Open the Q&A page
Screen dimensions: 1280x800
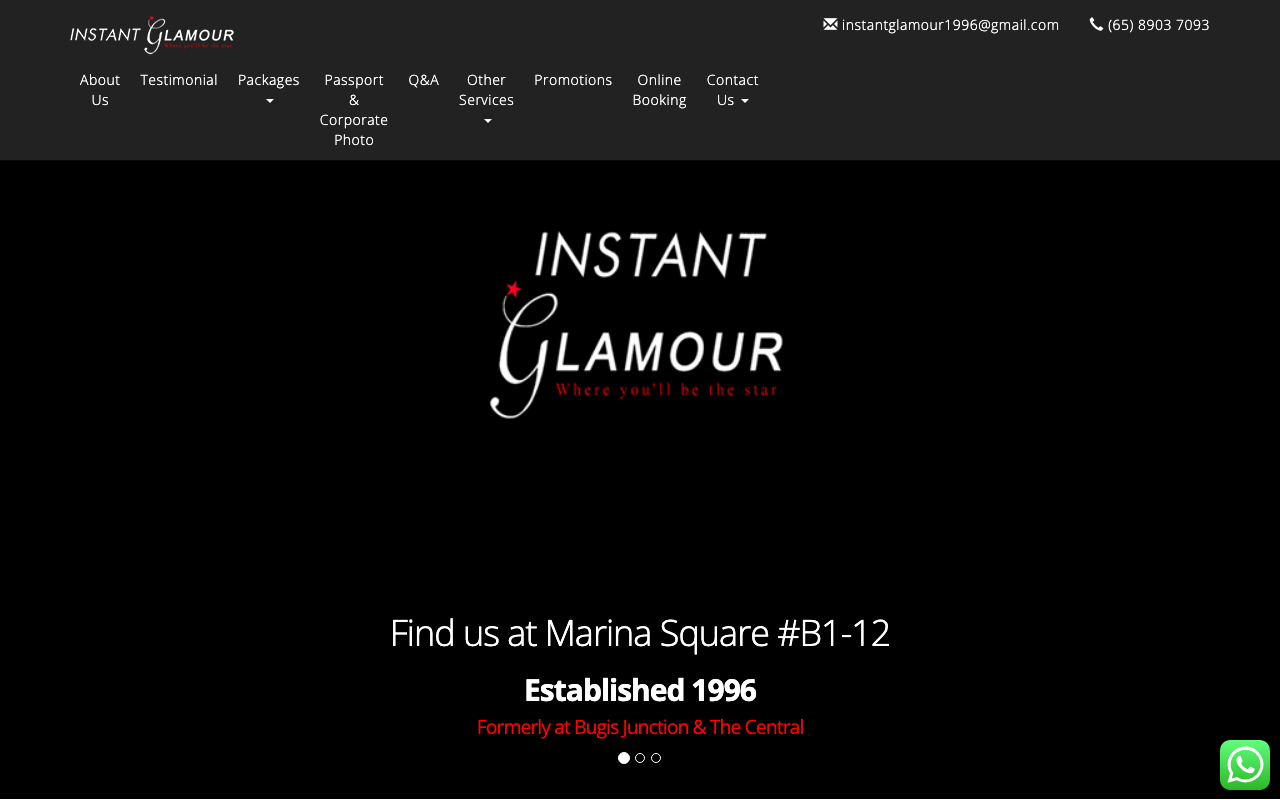pos(424,80)
